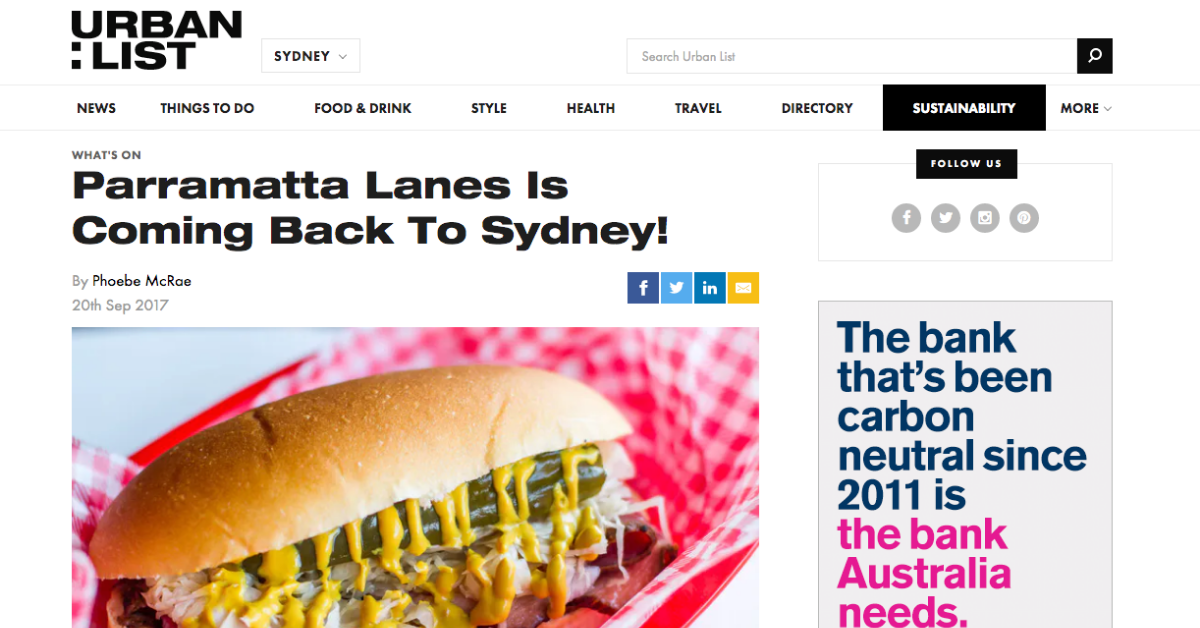Share article on Twitter icon

(x=676, y=288)
